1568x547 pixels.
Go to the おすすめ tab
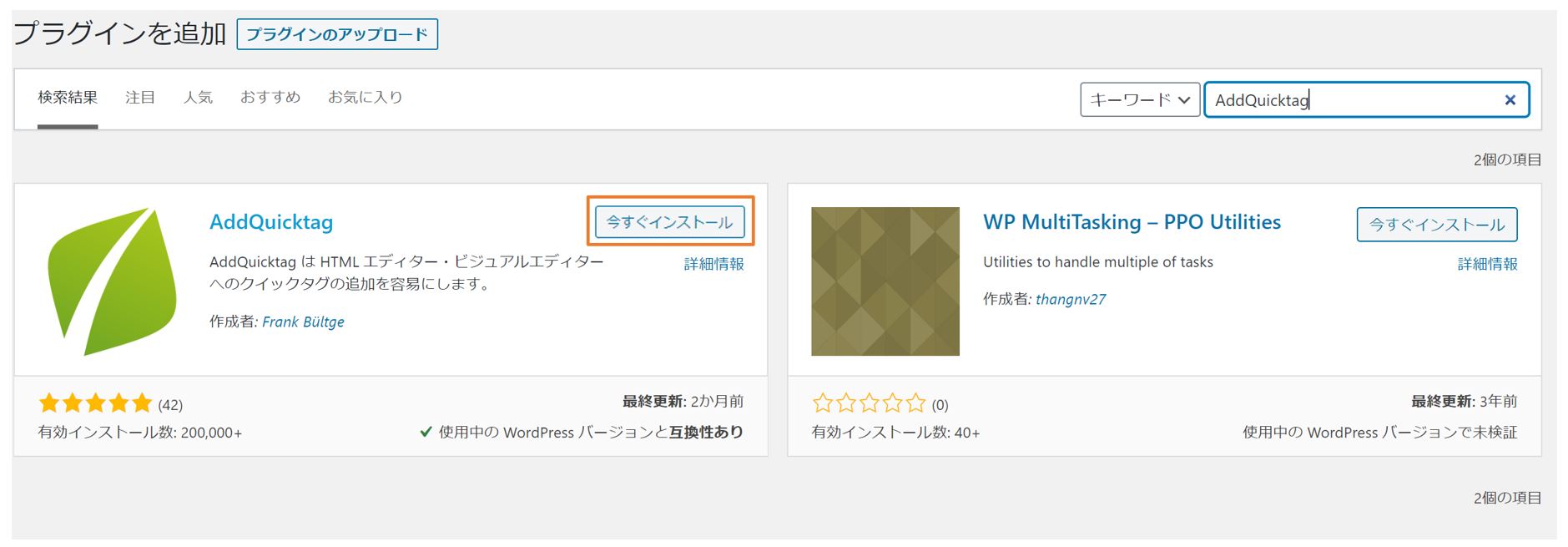[270, 98]
